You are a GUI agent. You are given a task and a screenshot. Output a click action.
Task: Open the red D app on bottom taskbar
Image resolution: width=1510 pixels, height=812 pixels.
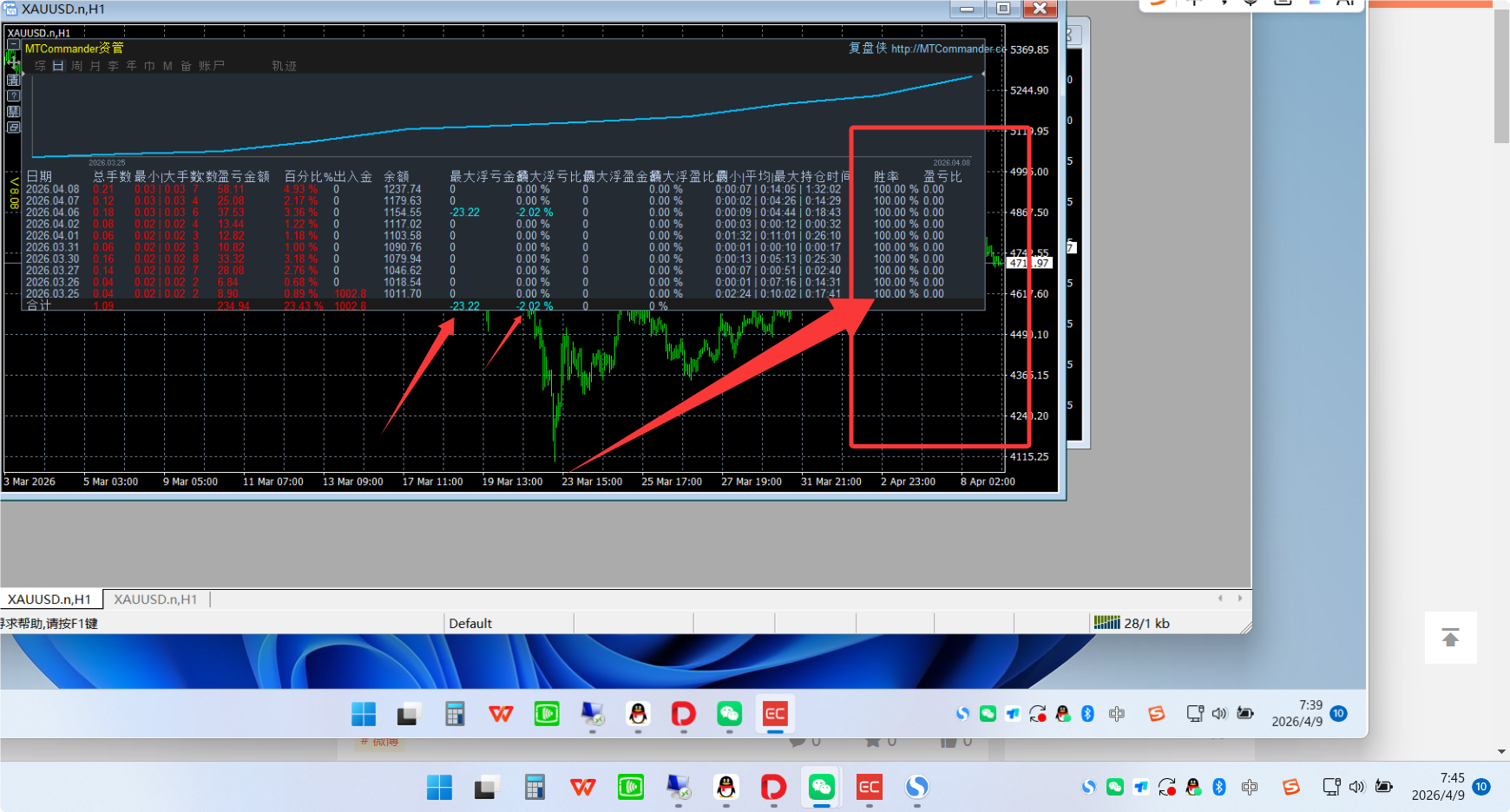pyautogui.click(x=773, y=787)
